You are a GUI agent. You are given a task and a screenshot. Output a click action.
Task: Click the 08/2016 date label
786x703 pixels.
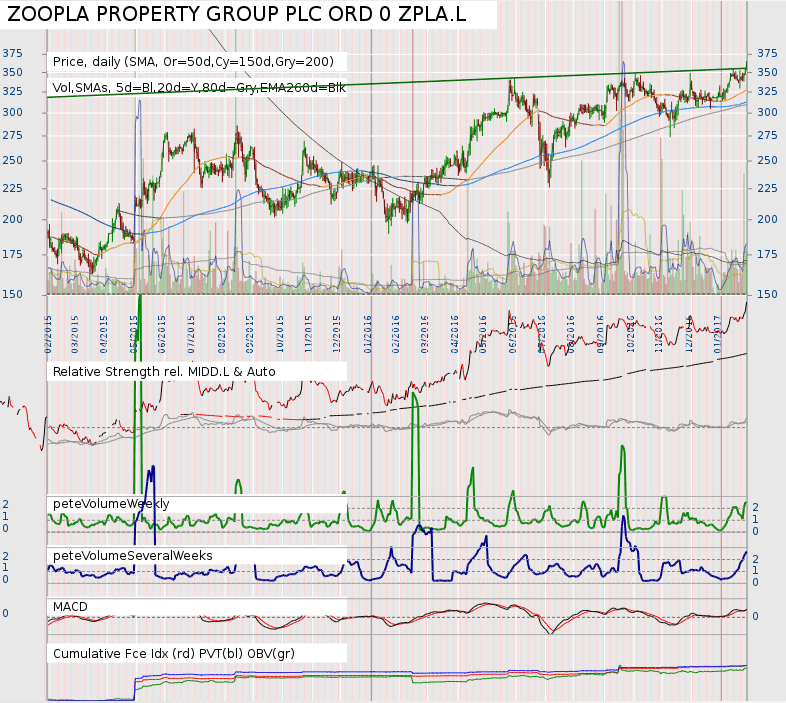(570, 334)
